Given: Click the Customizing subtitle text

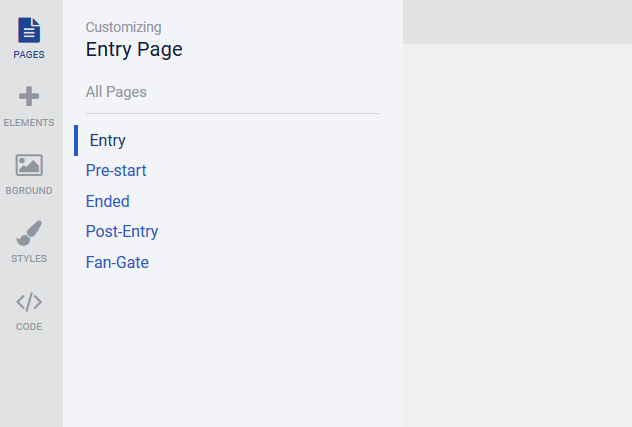Looking at the screenshot, I should tap(123, 27).
